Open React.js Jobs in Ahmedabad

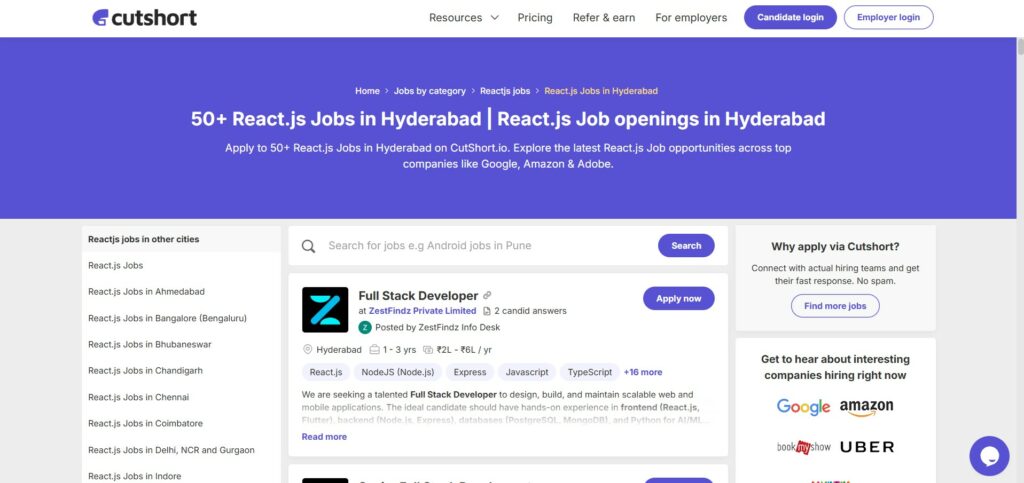point(146,292)
